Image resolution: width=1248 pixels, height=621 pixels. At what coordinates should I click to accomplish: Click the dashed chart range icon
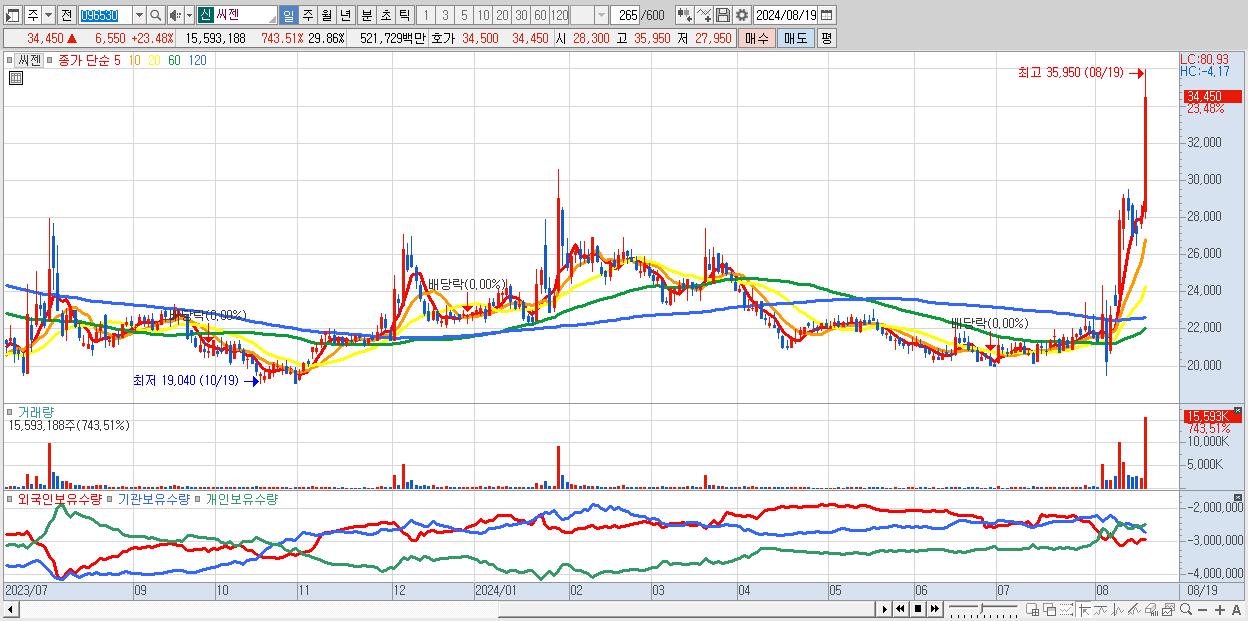pyautogui.click(x=1066, y=609)
